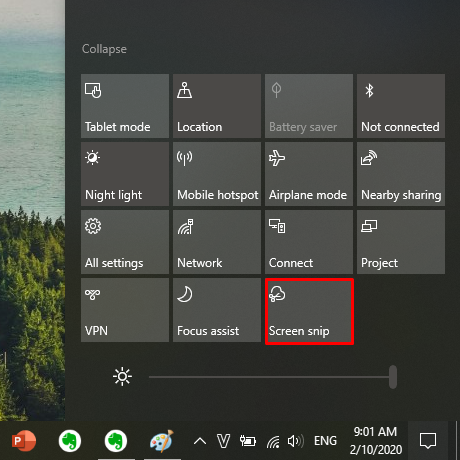The width and height of the screenshot is (460, 460).
Task: Enable Airplane mode
Action: 309,174
